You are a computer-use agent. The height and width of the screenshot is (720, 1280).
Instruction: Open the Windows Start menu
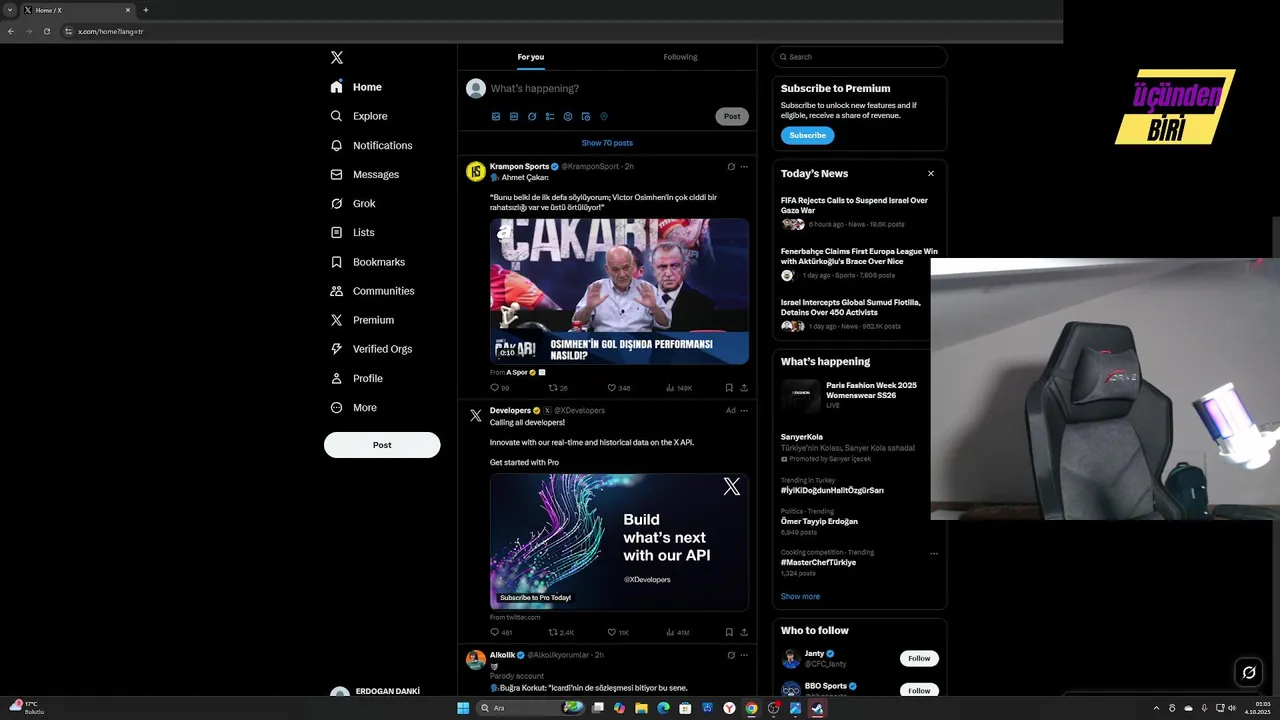[x=463, y=708]
